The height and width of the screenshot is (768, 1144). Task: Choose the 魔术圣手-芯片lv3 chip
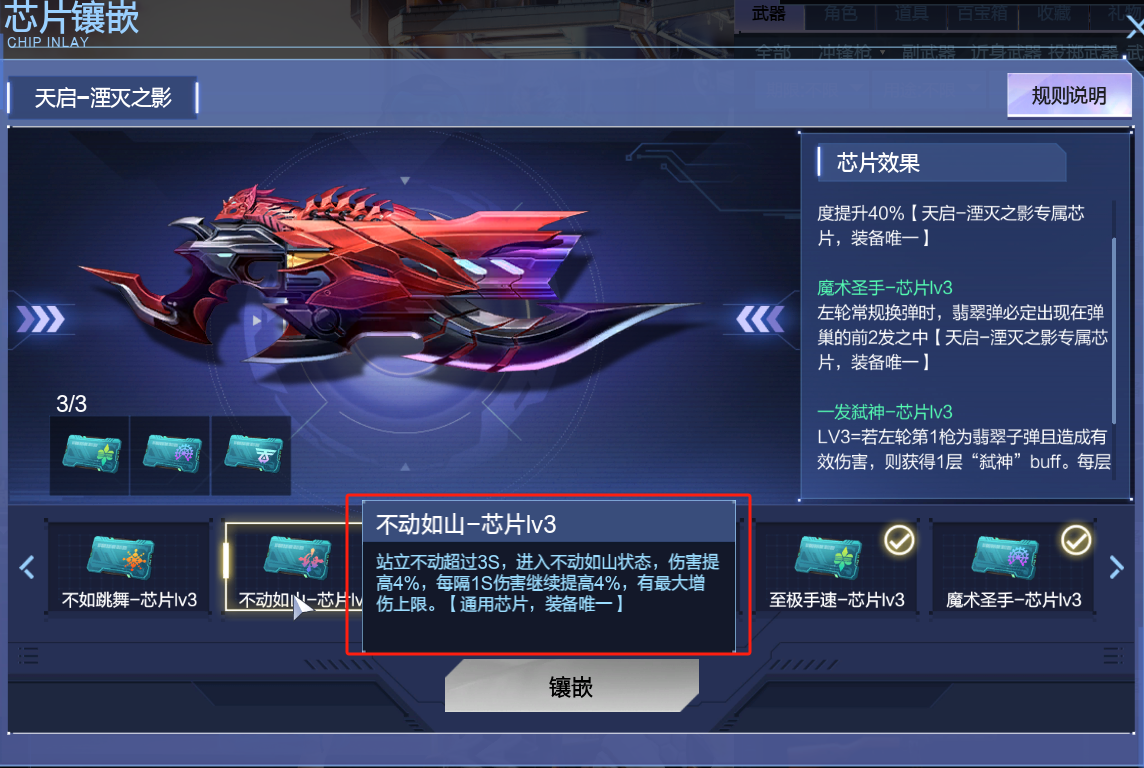click(1013, 567)
